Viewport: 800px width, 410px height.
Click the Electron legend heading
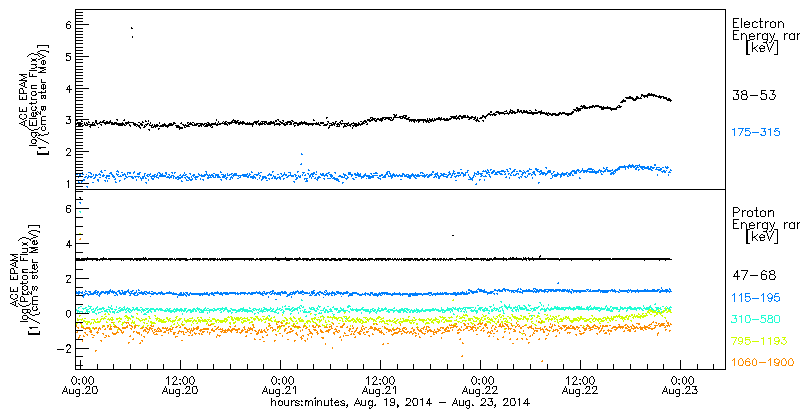pos(758,23)
